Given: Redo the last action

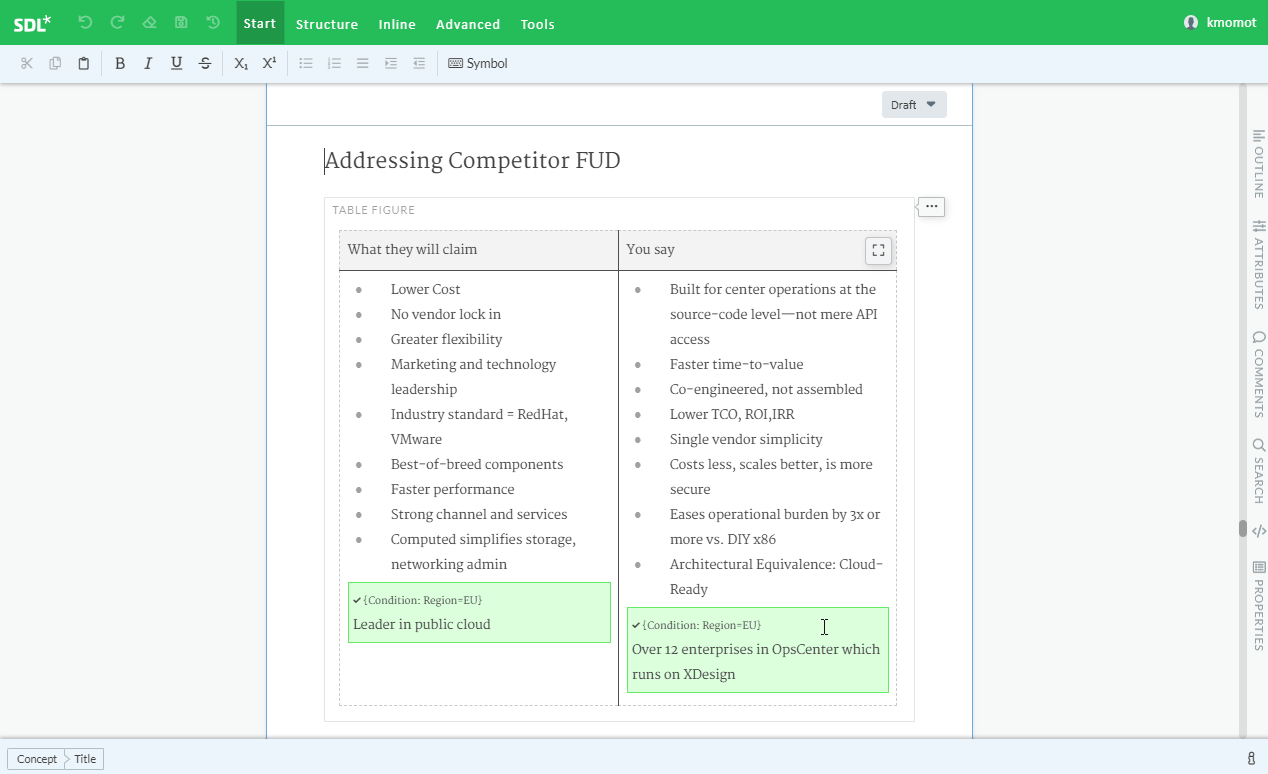Looking at the screenshot, I should 117,22.
